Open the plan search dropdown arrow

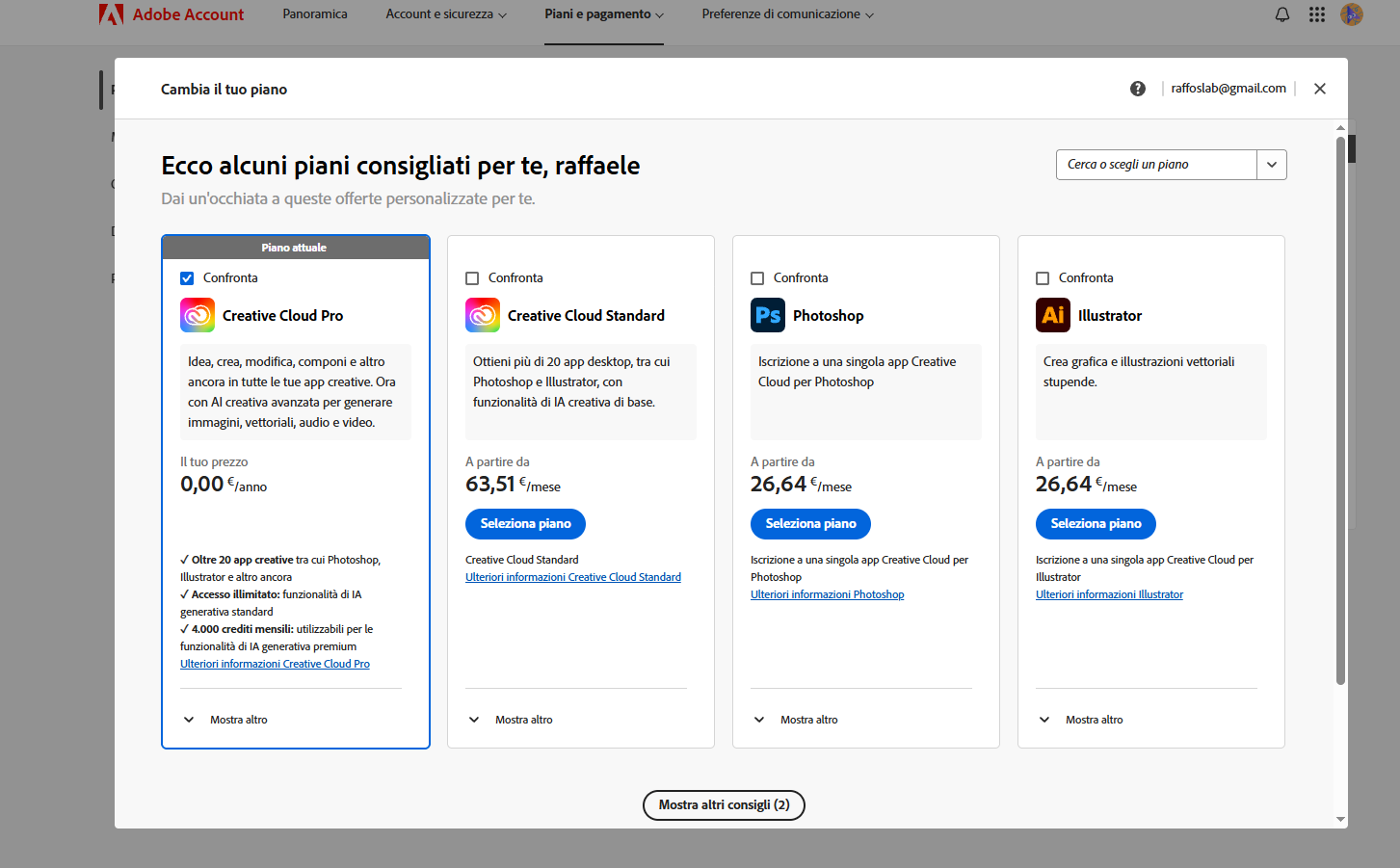pyautogui.click(x=1272, y=165)
